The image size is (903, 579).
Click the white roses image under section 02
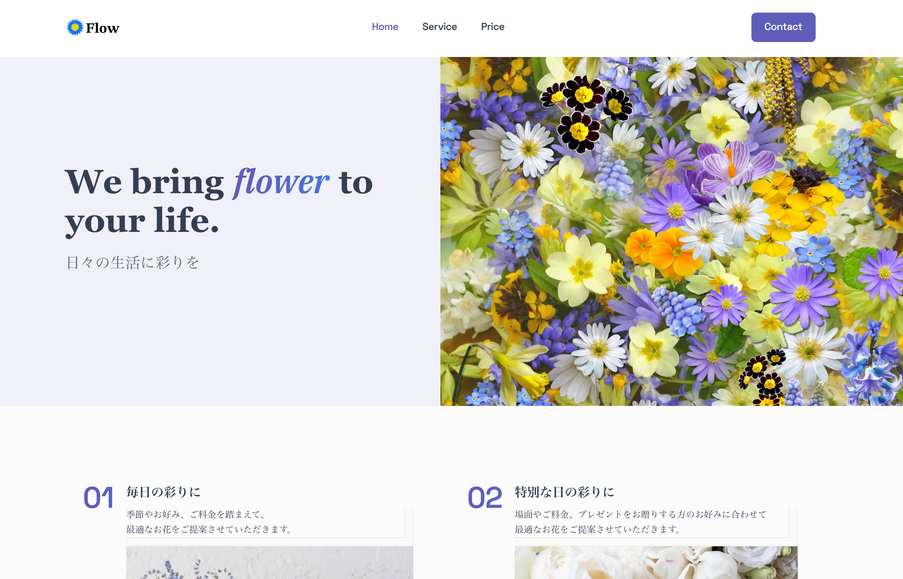point(655,563)
